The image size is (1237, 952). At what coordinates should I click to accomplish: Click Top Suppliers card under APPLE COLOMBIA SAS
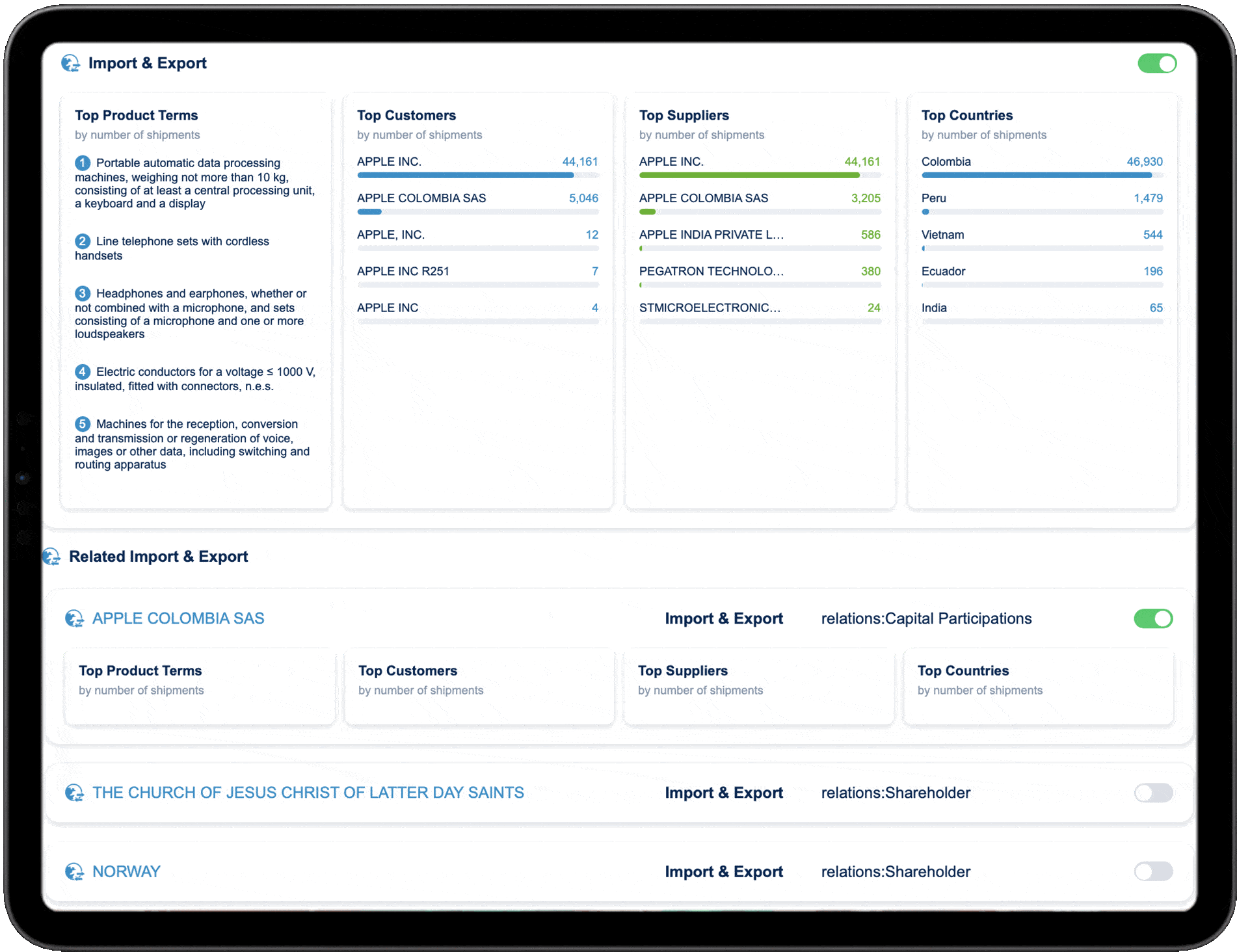[x=759, y=687]
